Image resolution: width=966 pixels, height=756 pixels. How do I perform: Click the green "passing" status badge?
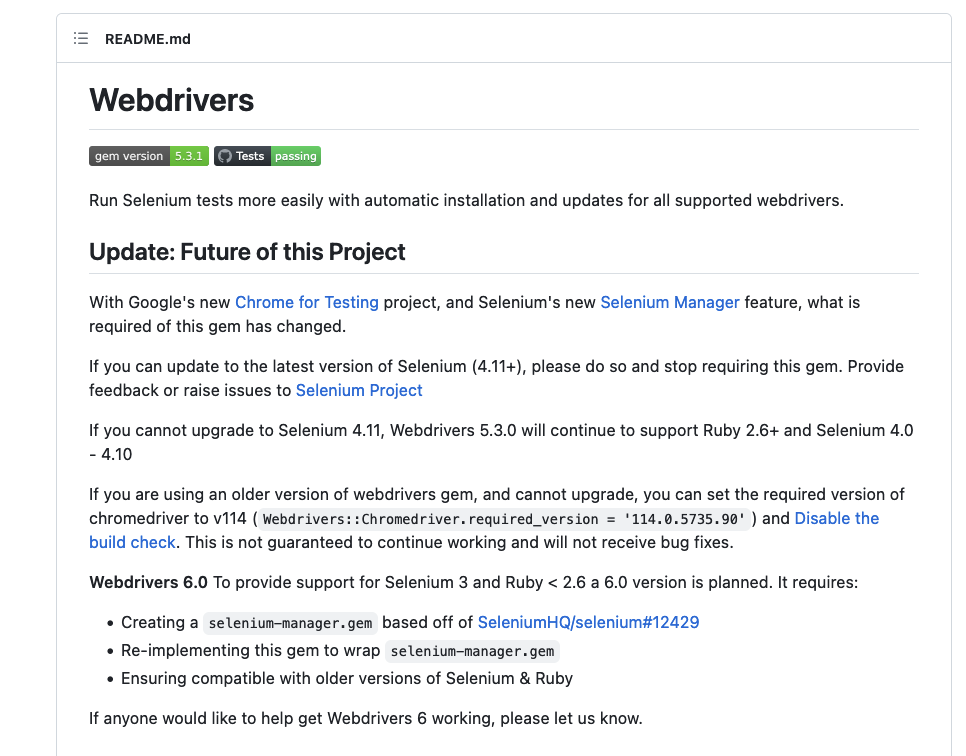[295, 156]
